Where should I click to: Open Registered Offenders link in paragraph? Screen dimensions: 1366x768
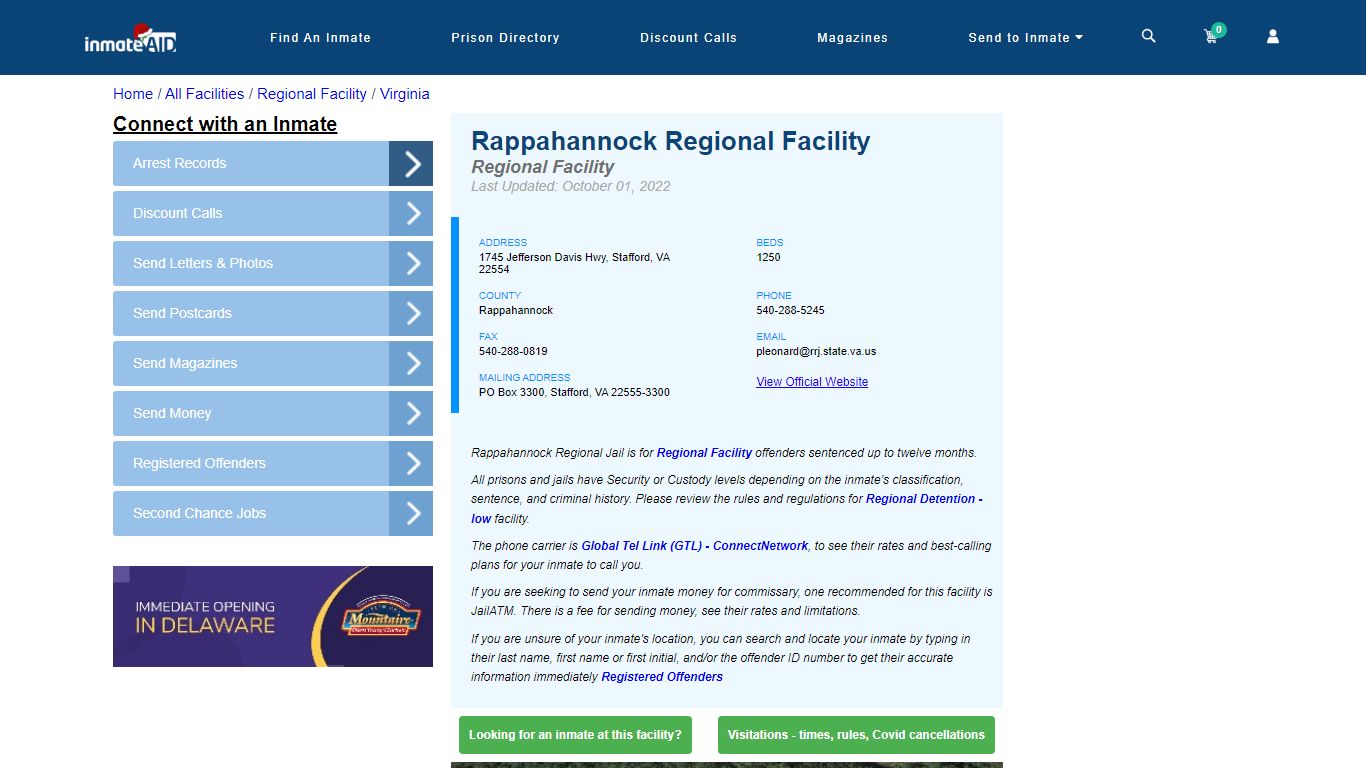pyautogui.click(x=662, y=677)
